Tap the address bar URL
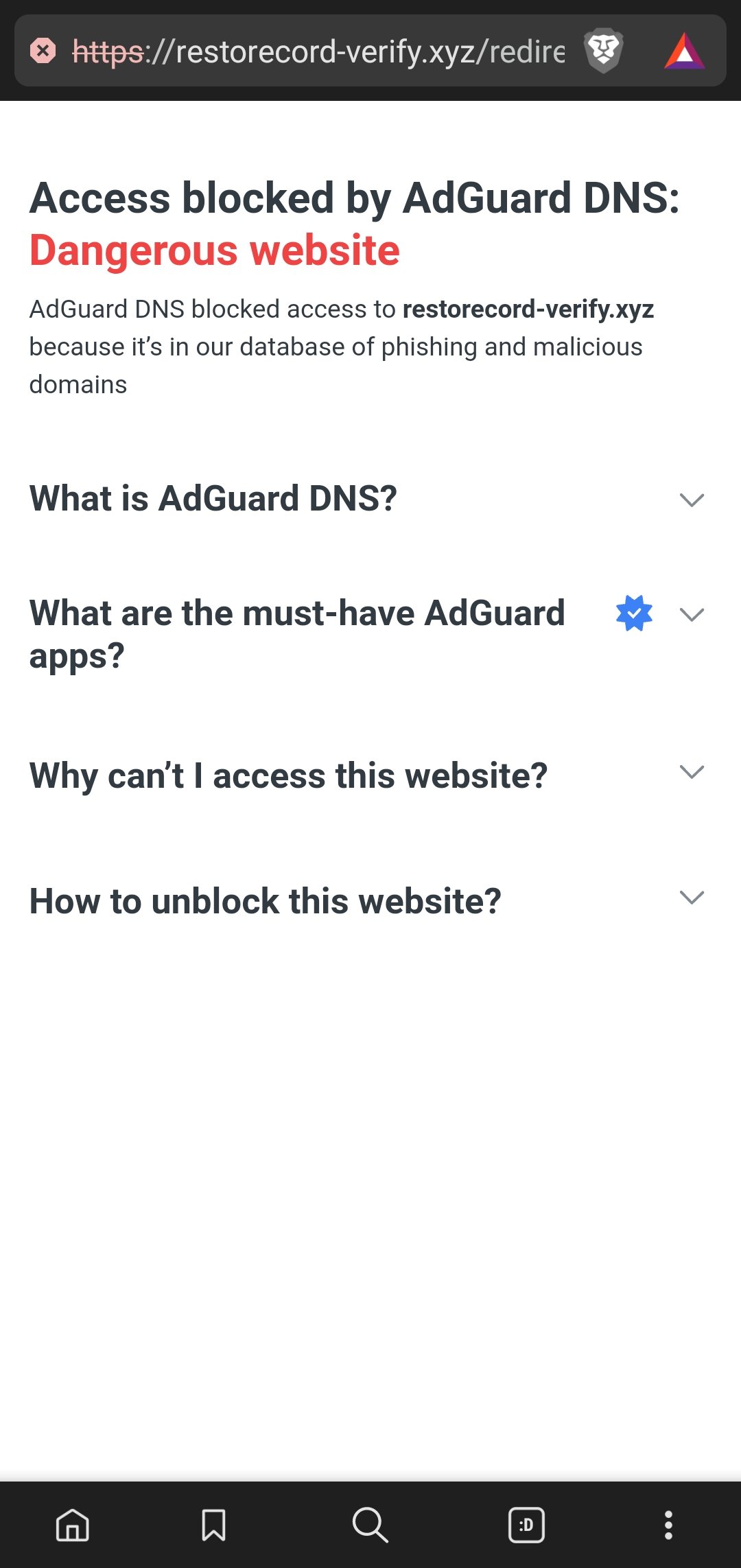The image size is (741, 1568). click(343, 51)
